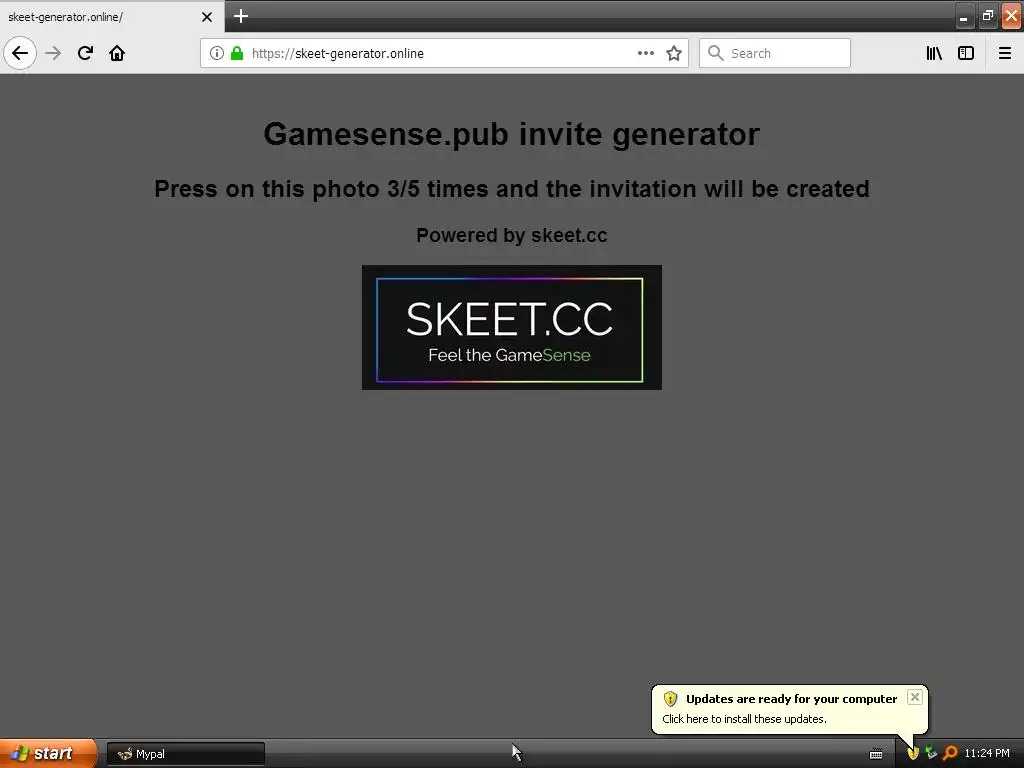Click the keyboard tray icon
Screen dimensions: 1024x768
pos(876,754)
